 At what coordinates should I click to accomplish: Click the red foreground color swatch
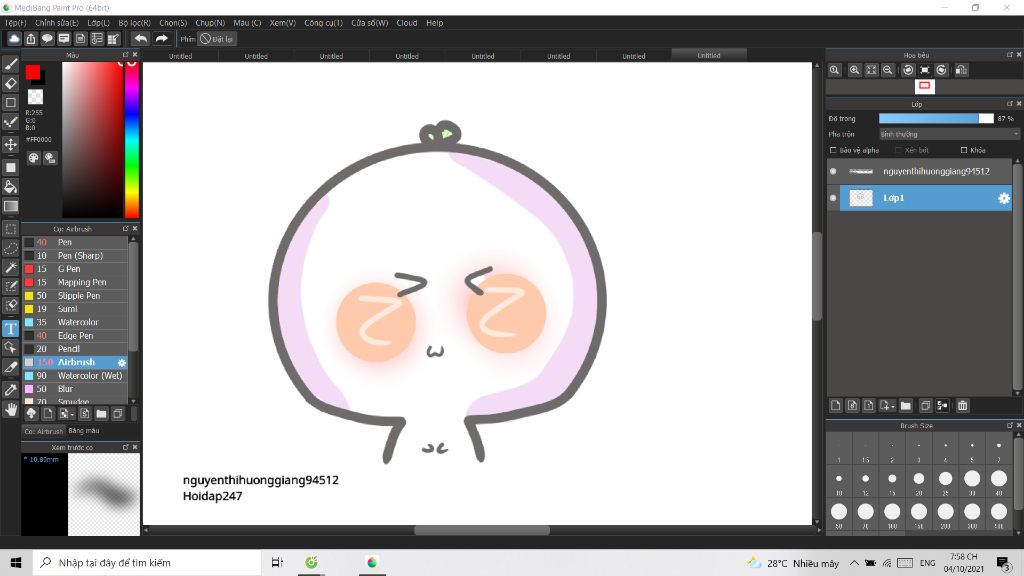[x=33, y=72]
